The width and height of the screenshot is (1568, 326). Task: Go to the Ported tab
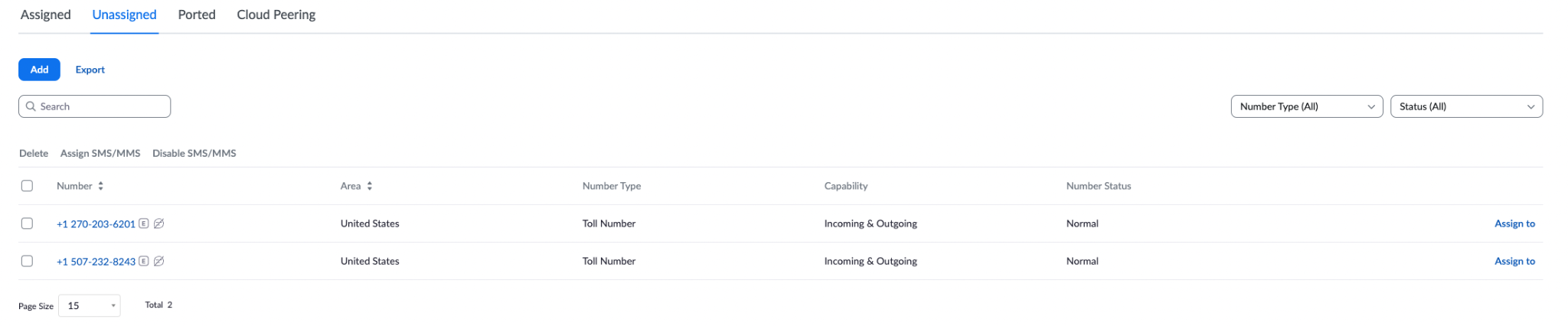point(197,15)
